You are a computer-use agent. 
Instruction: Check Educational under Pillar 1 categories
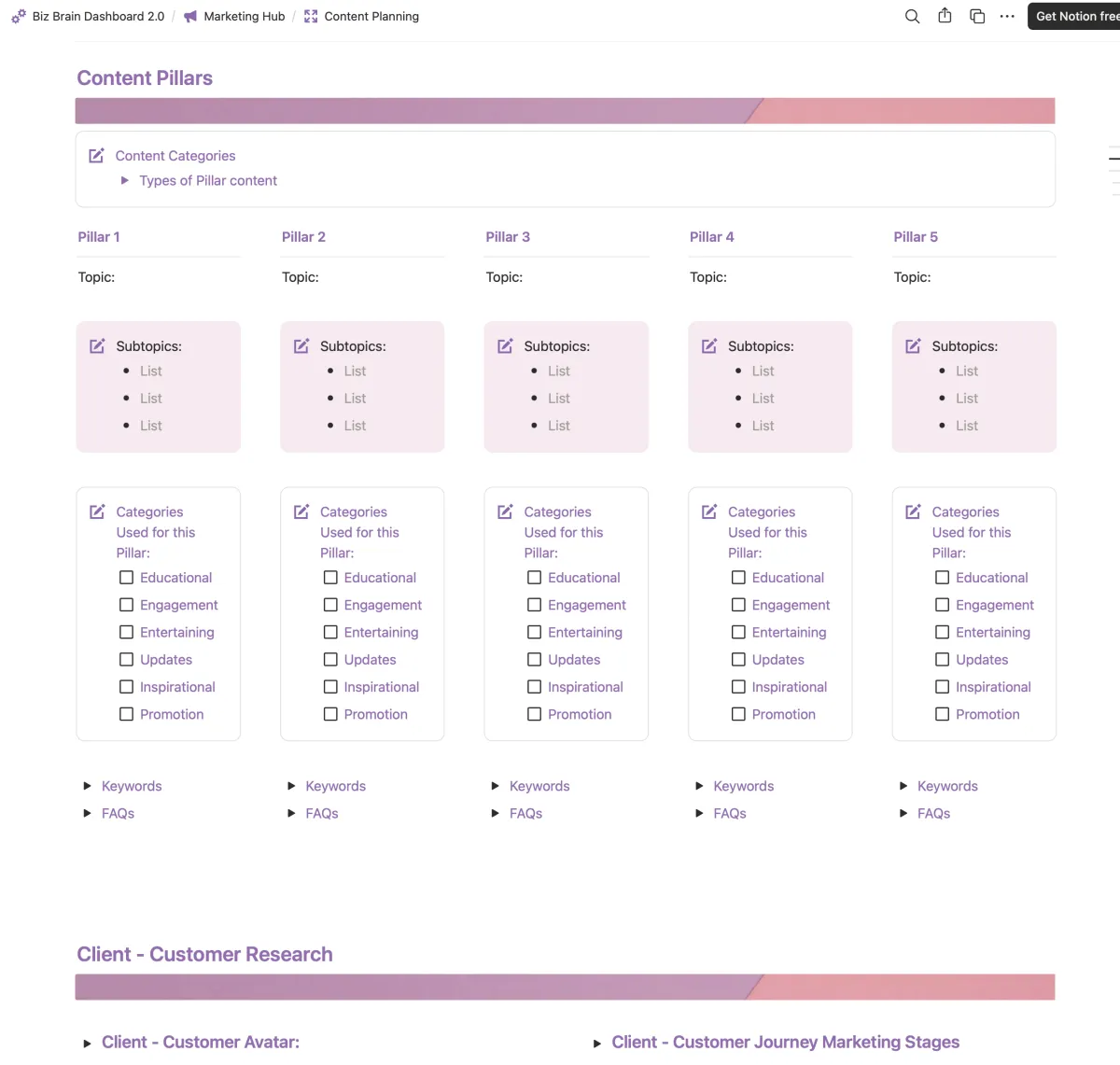pyautogui.click(x=126, y=578)
